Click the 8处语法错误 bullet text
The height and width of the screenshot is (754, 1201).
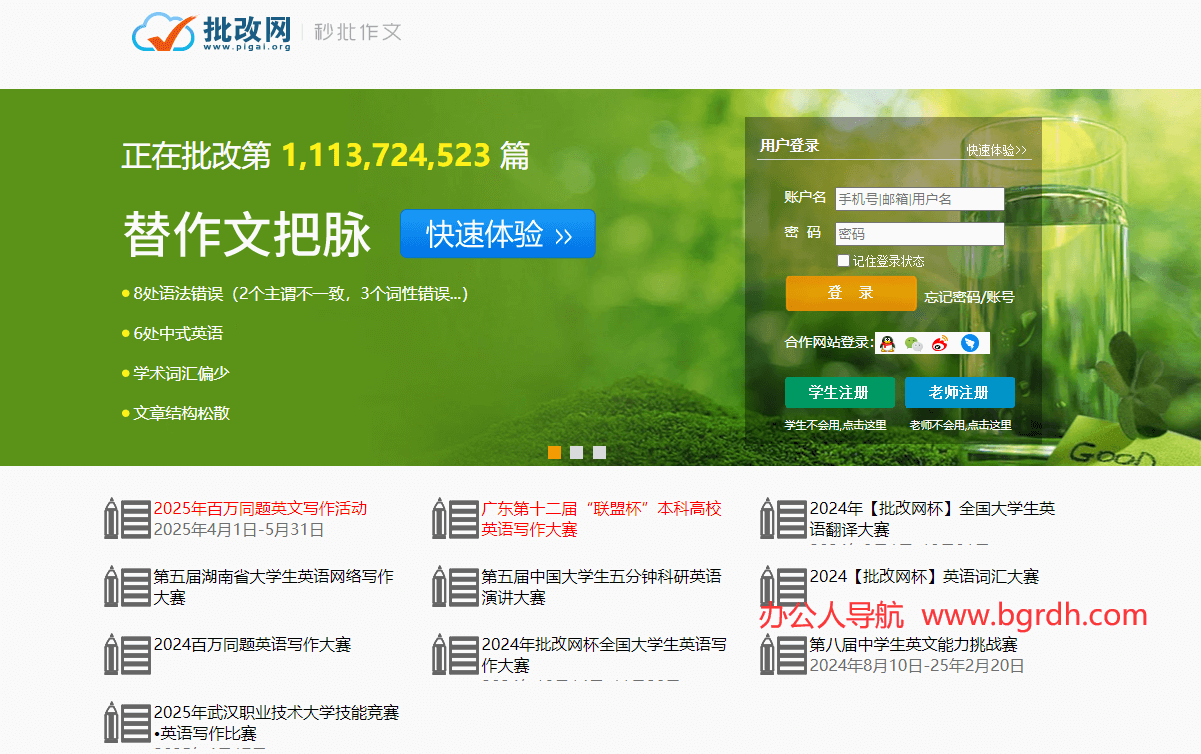(x=301, y=294)
